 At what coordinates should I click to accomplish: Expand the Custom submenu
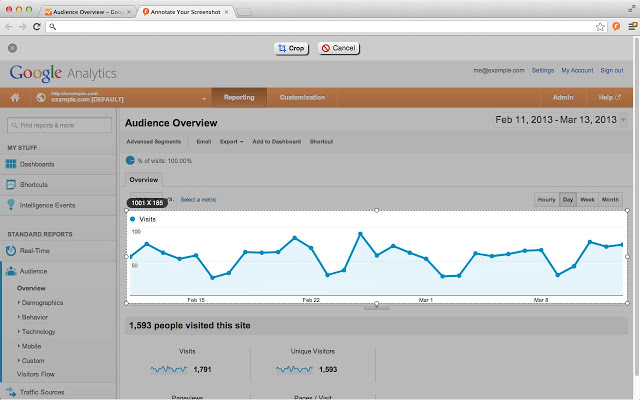point(33,360)
